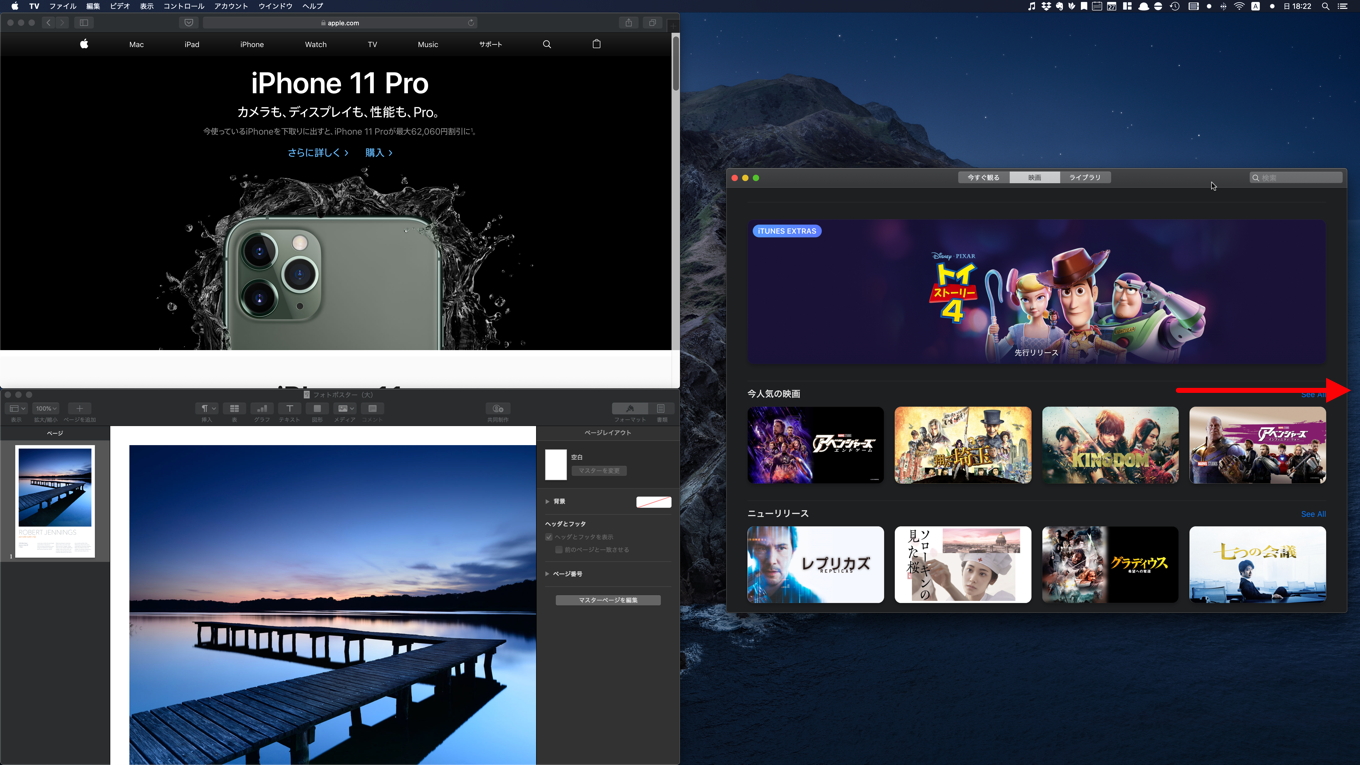Screen dimensions: 1360x765
Task: Click the TV app search field
Action: (x=1296, y=177)
